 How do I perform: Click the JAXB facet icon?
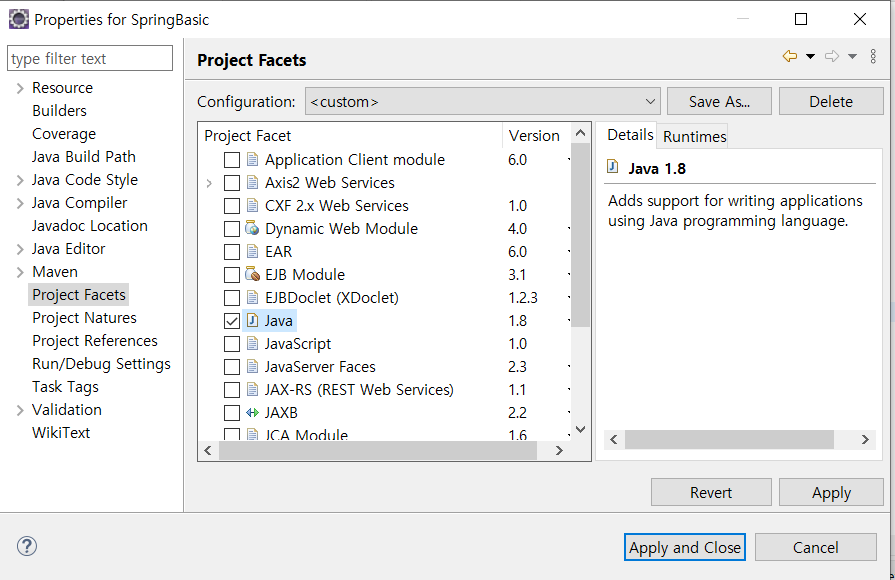click(252, 412)
